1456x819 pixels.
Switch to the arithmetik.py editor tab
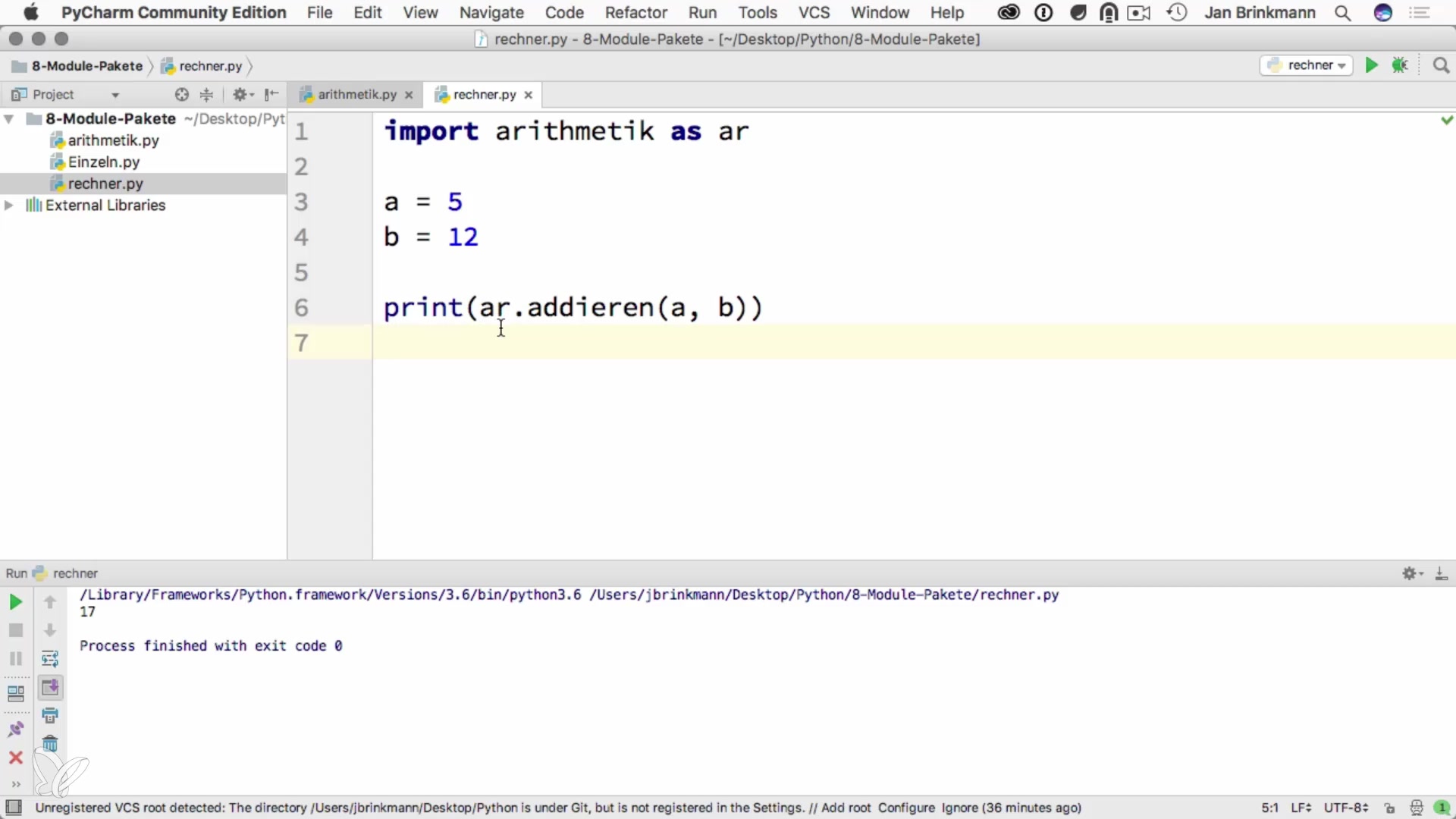tap(356, 95)
